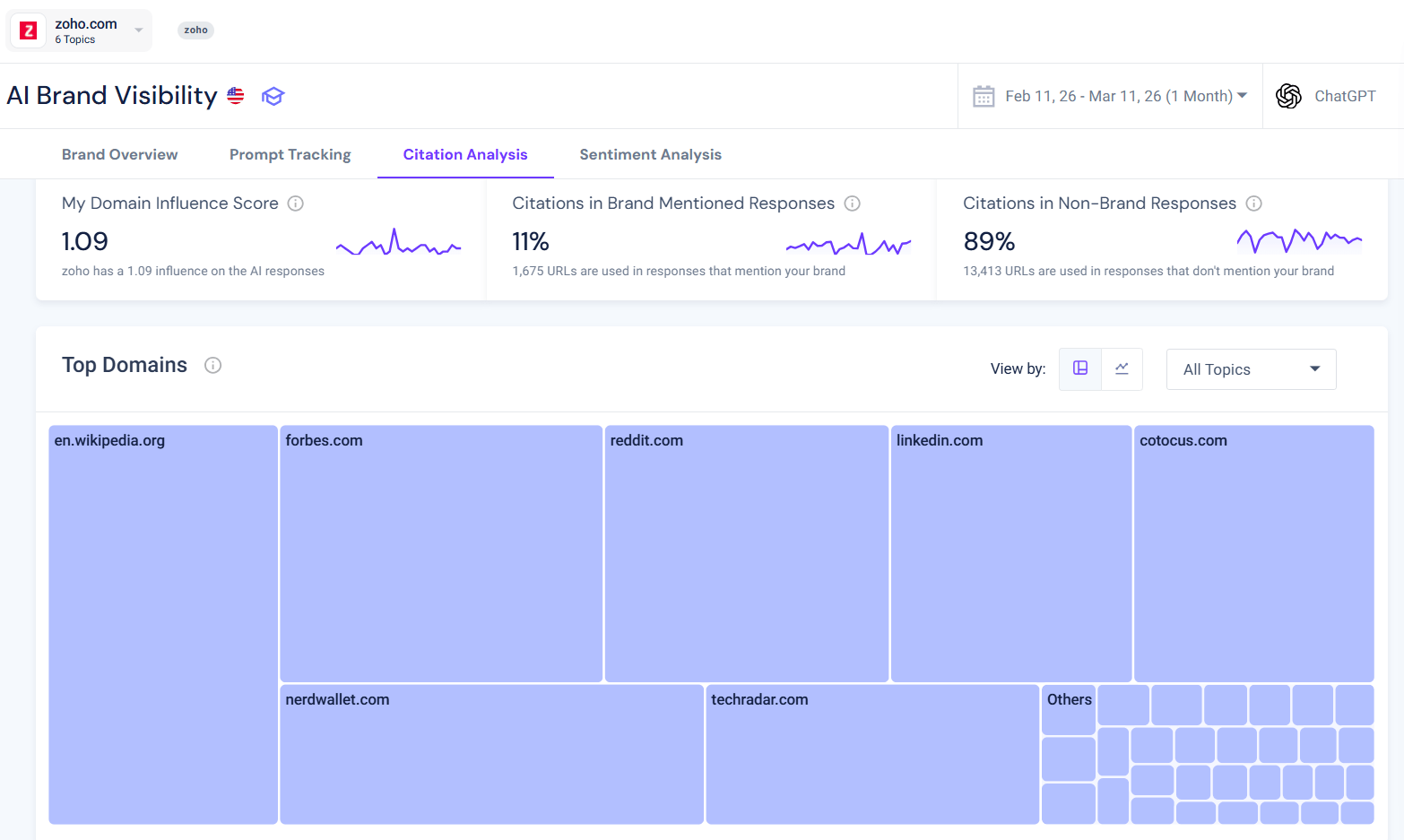Click the en.wikipedia.org treemap block
The image size is (1404, 840).
pyautogui.click(x=163, y=625)
